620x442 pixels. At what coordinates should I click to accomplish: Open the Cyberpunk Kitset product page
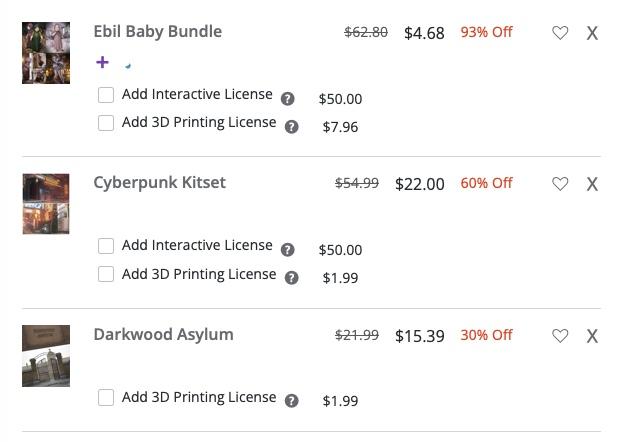click(x=159, y=182)
